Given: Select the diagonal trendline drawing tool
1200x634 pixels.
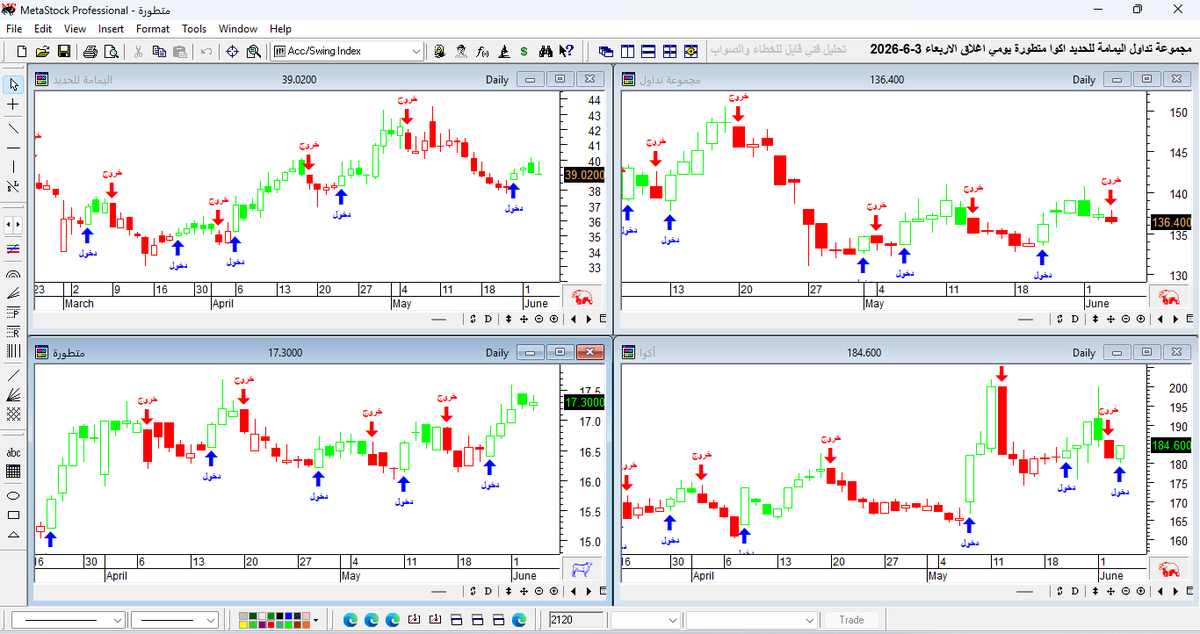Looking at the screenshot, I should point(13,128).
